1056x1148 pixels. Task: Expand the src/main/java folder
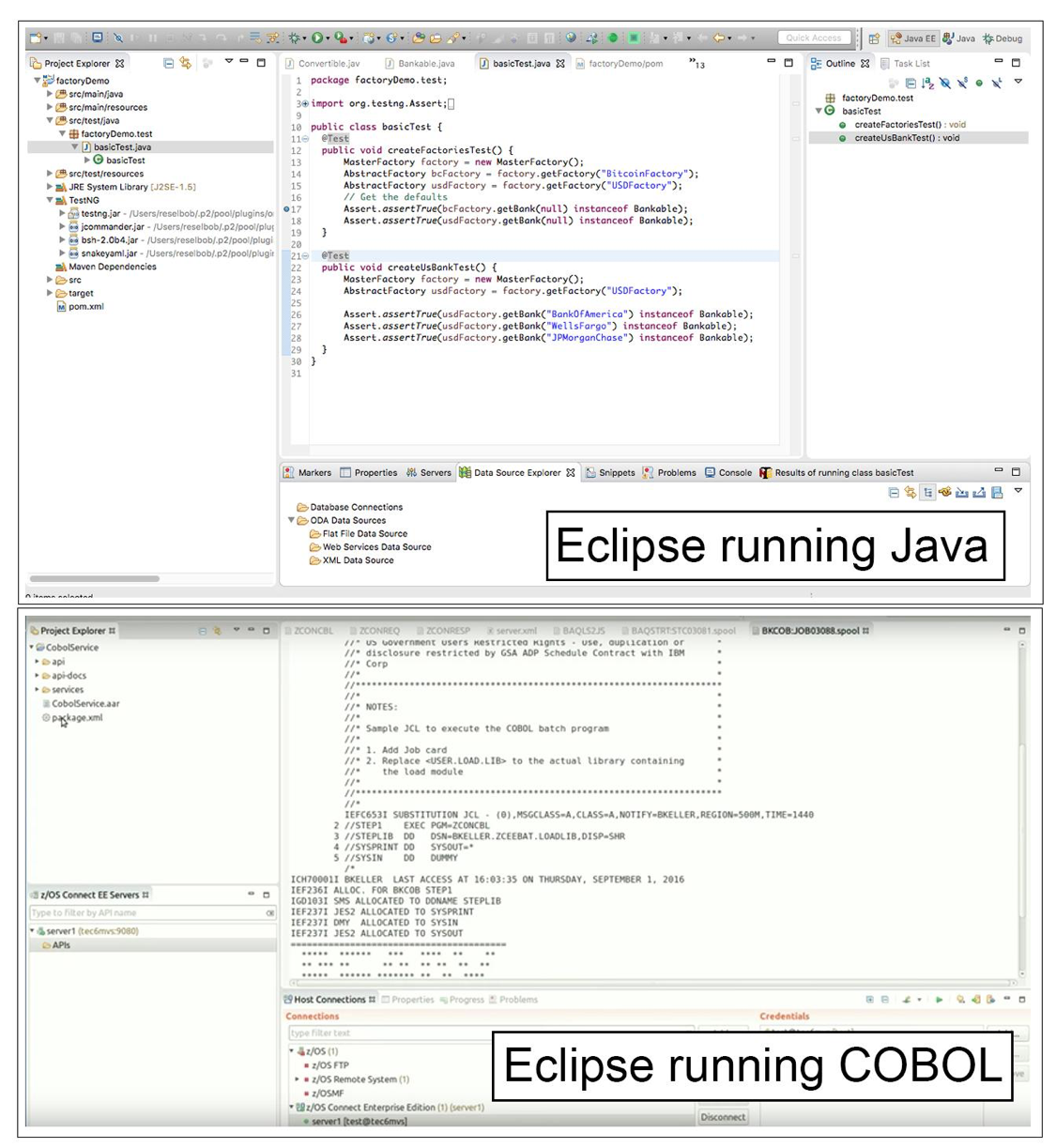50,94
